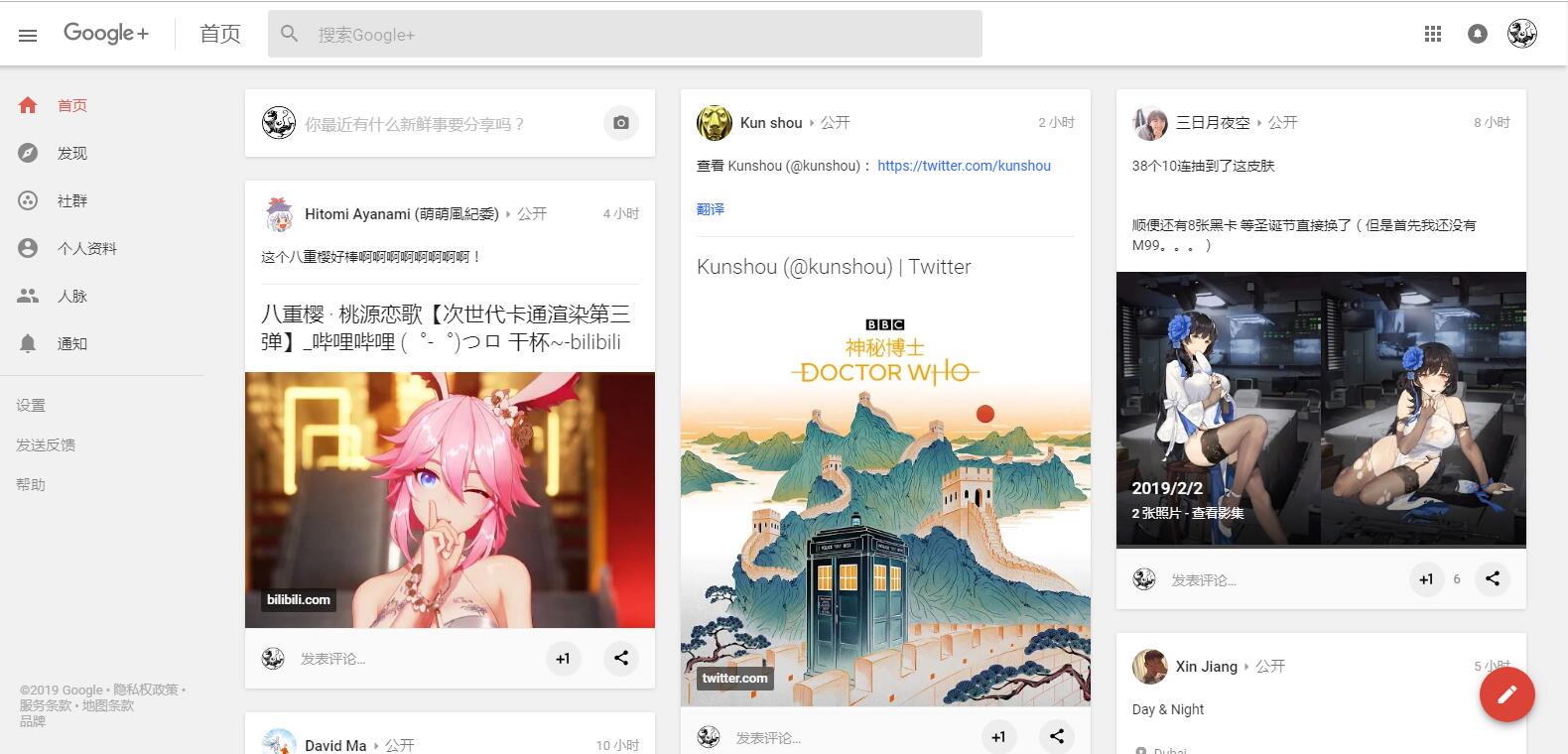Select 社群 in the sidebar
This screenshot has width=1568, height=754.
coord(72,200)
